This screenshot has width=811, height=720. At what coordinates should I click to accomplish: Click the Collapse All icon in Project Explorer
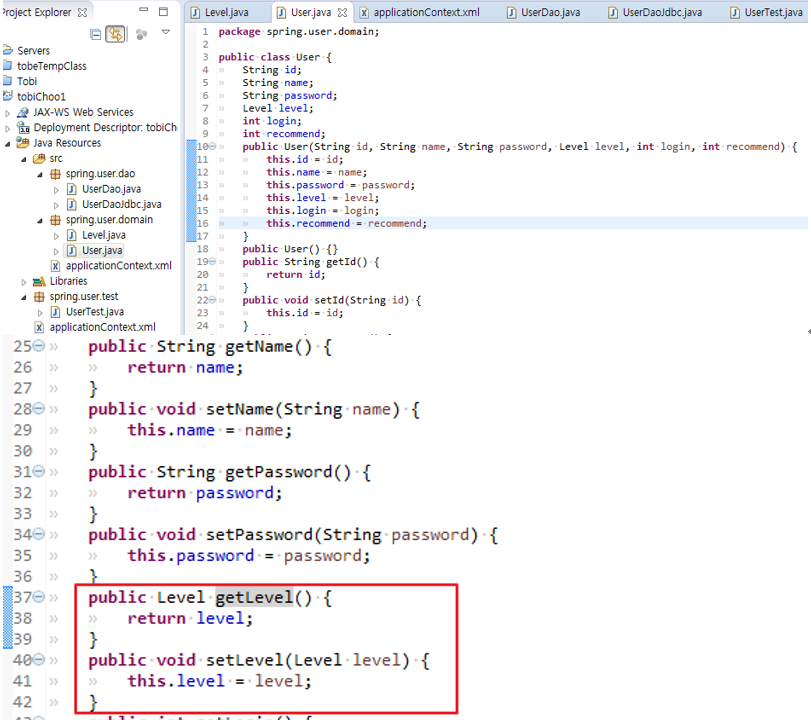[96, 35]
